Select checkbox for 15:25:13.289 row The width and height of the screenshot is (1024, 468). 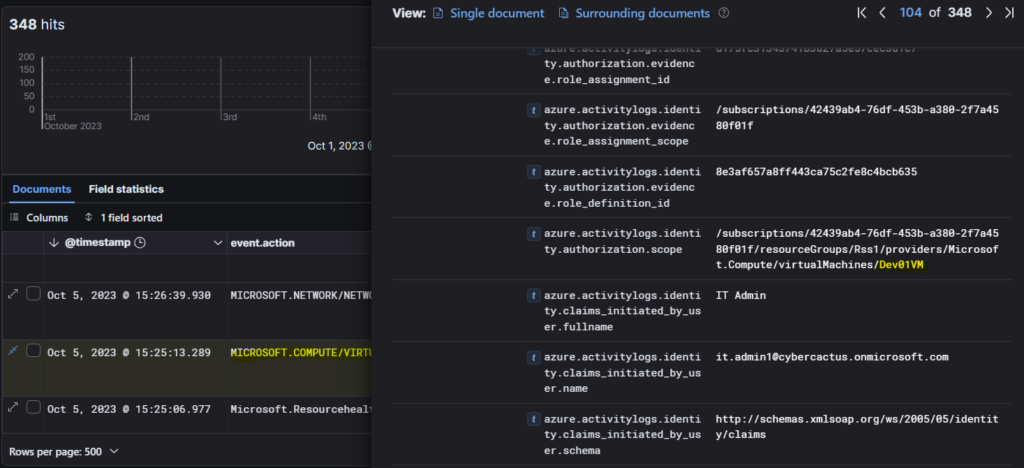(x=33, y=352)
